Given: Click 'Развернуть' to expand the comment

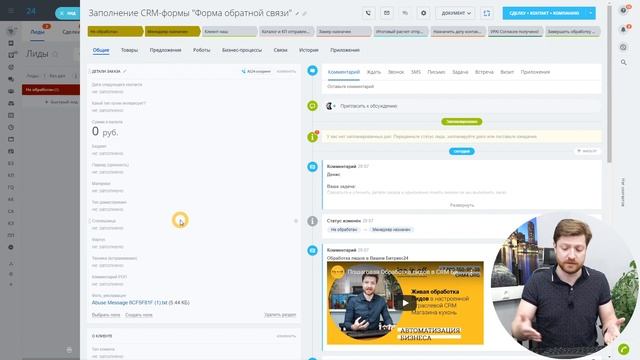Looking at the screenshot, I should [x=462, y=205].
